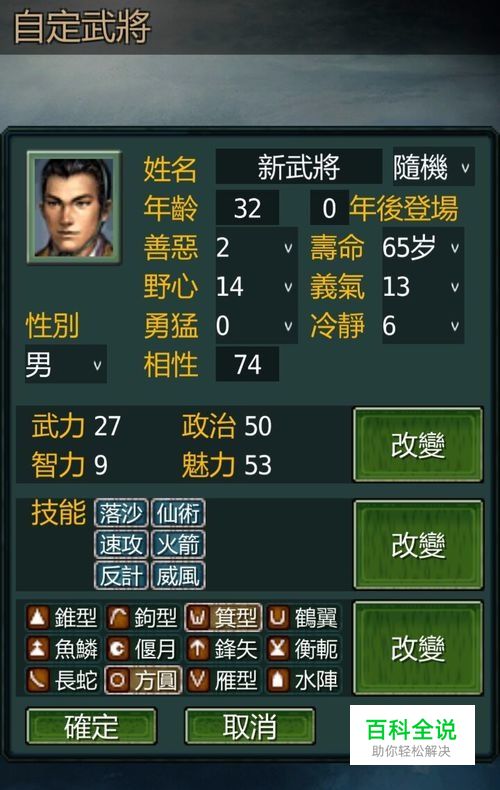Screen dimensions: 500x790
Task: Expand the 壽命 65岁 dropdown
Action: point(423,247)
